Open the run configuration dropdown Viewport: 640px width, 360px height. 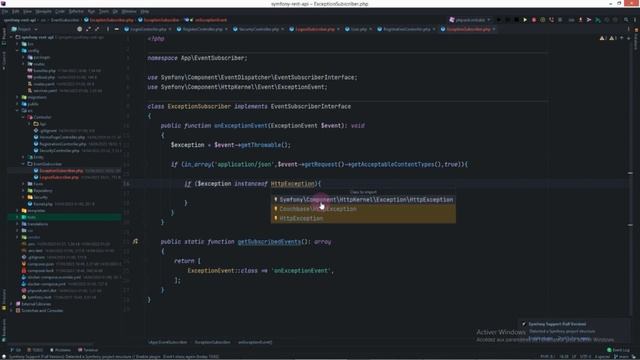(x=470, y=20)
